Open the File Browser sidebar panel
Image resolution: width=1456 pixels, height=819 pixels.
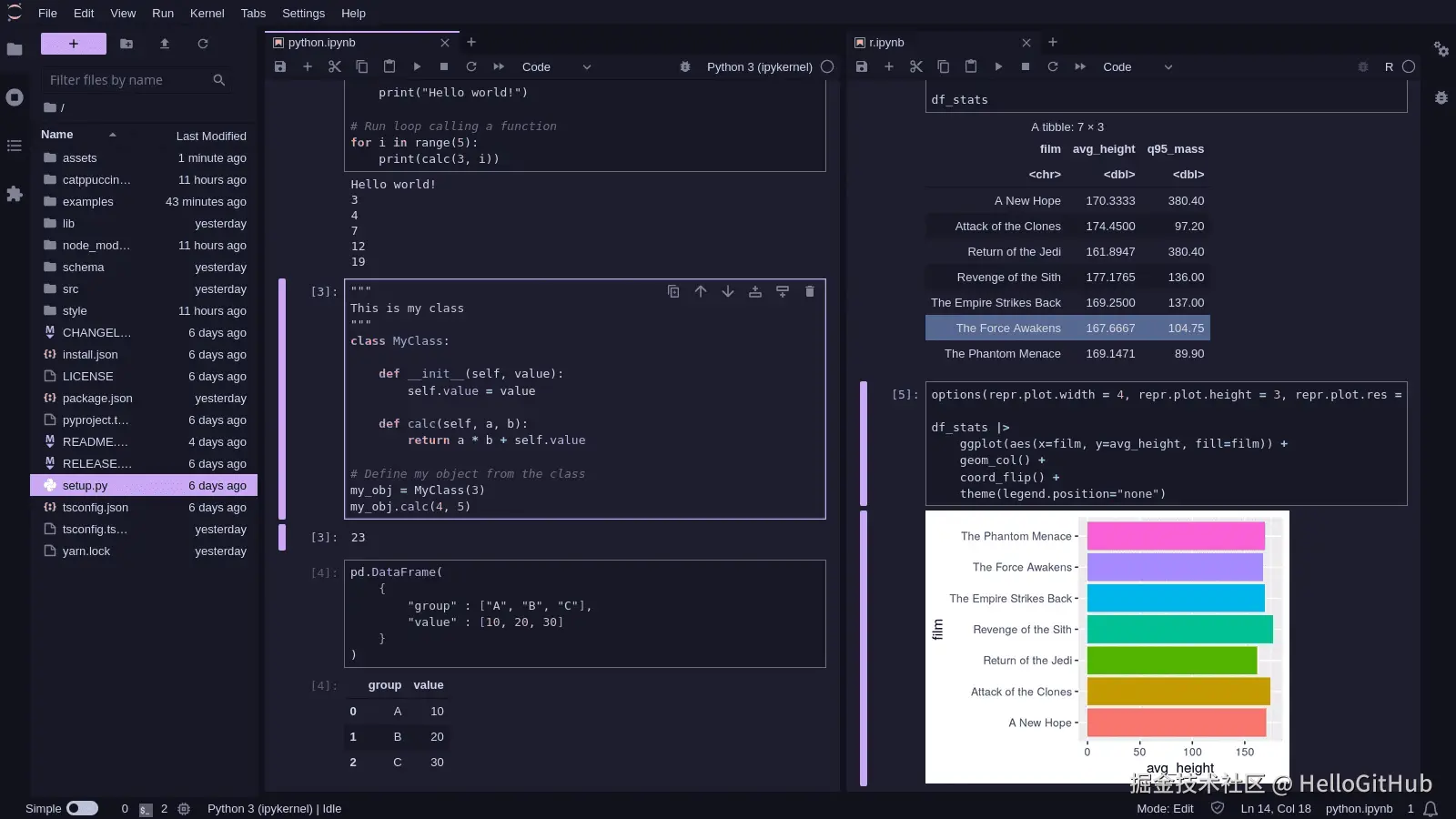pos(15,49)
